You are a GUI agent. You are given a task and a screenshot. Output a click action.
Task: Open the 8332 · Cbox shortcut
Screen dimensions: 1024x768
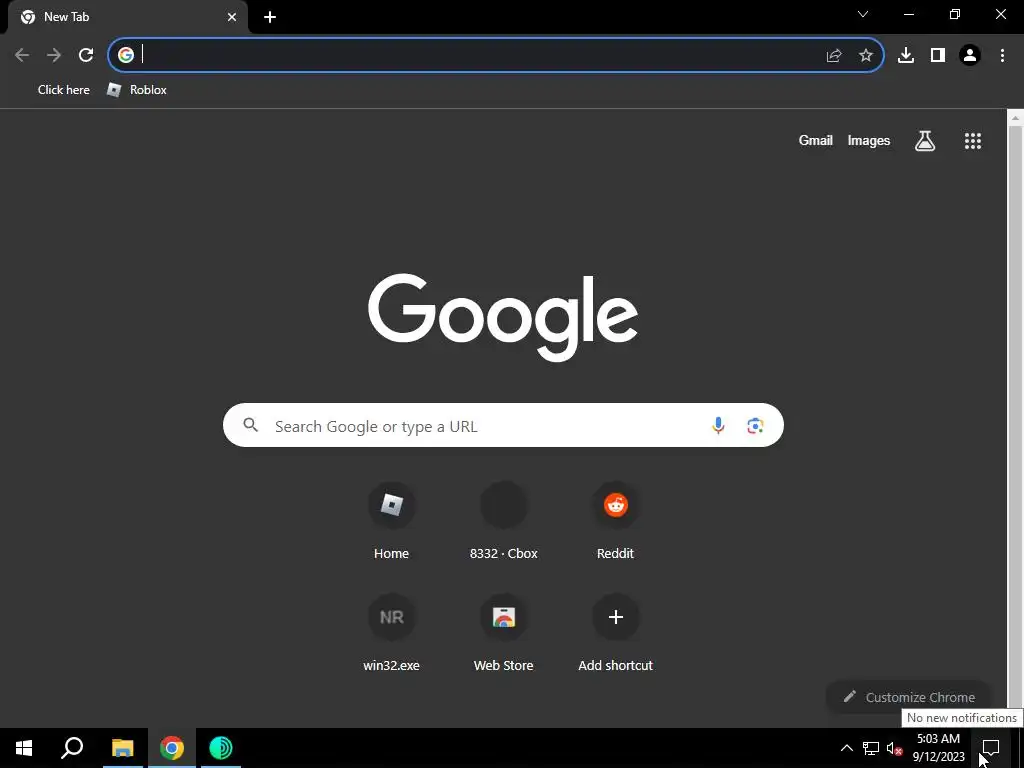504,521
